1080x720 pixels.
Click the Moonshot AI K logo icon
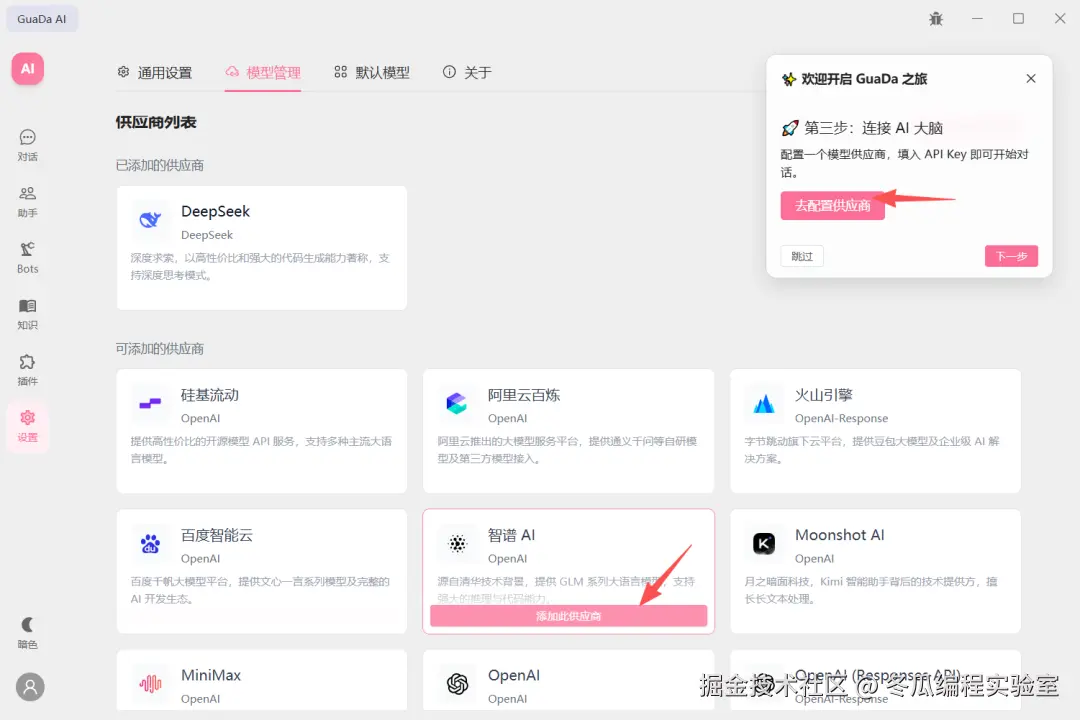(763, 544)
